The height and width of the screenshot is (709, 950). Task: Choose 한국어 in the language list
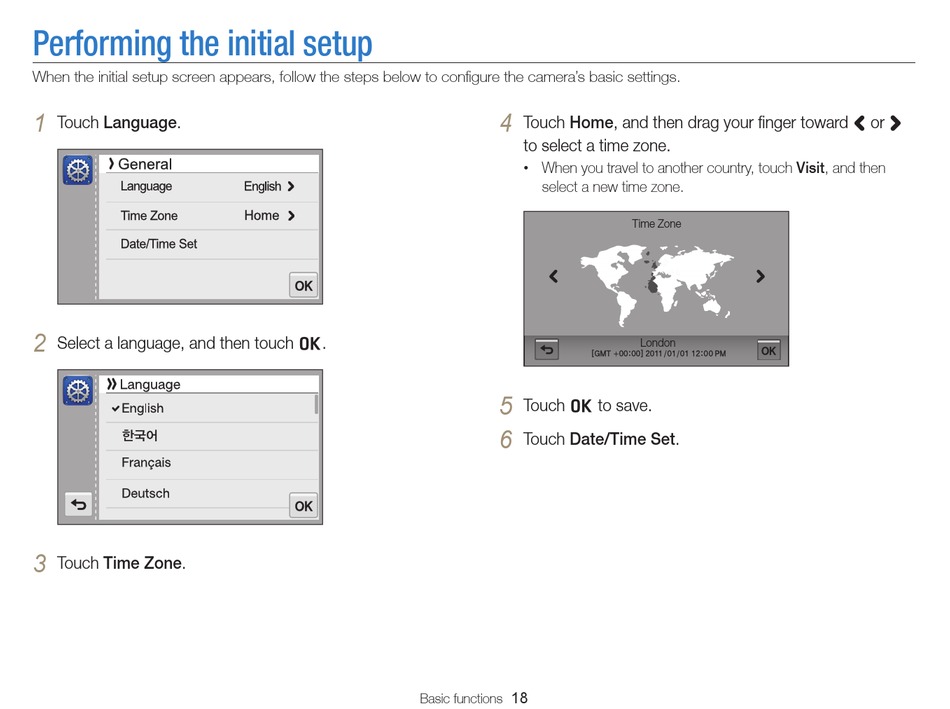pyautogui.click(x=212, y=436)
